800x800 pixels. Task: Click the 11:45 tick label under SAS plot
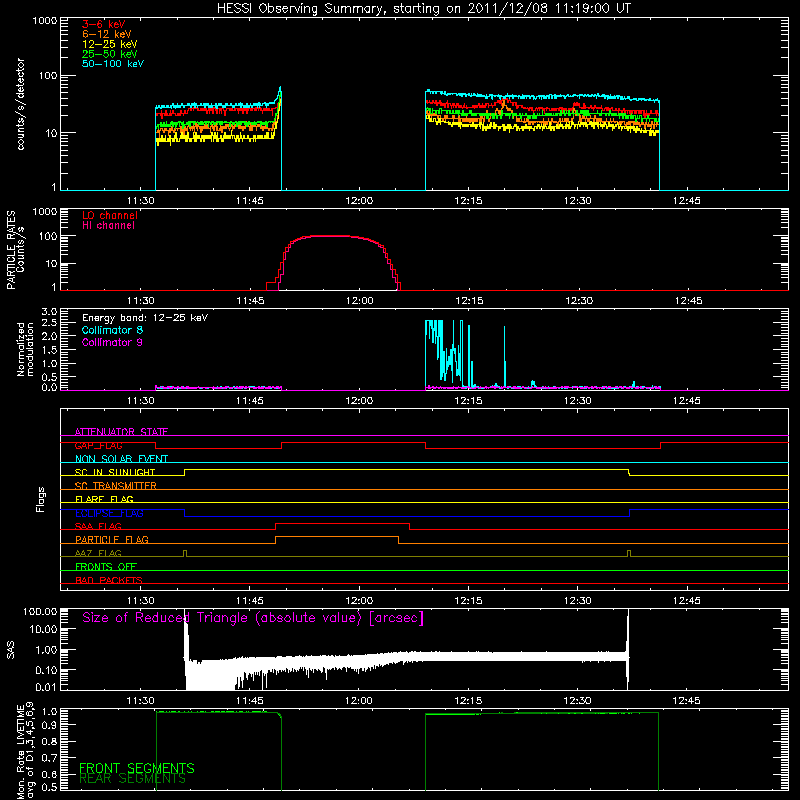click(x=250, y=701)
